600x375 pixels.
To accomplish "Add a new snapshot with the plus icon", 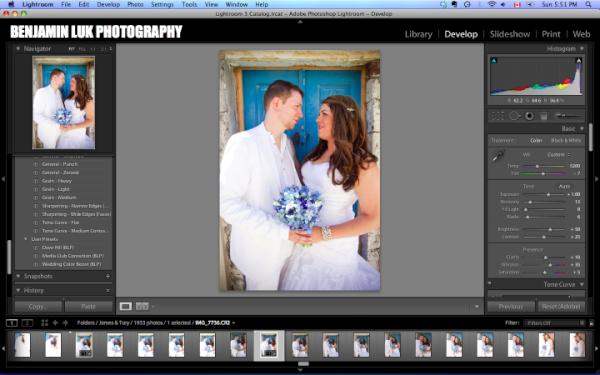I will tap(108, 276).
